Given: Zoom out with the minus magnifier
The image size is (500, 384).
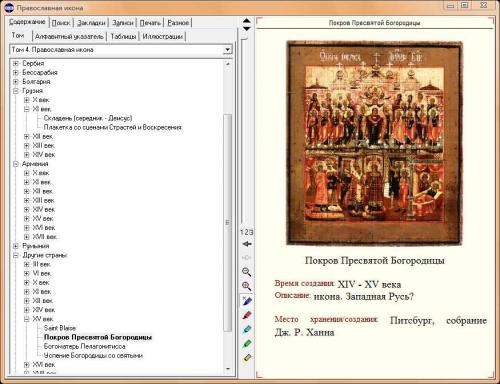Looking at the screenshot, I should 247,272.
